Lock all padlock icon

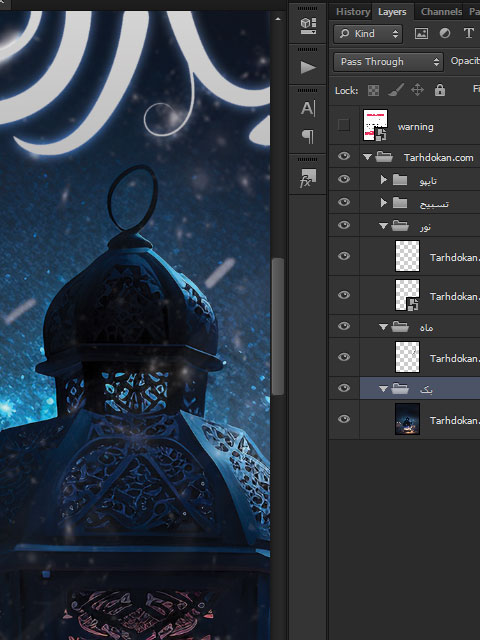(440, 90)
